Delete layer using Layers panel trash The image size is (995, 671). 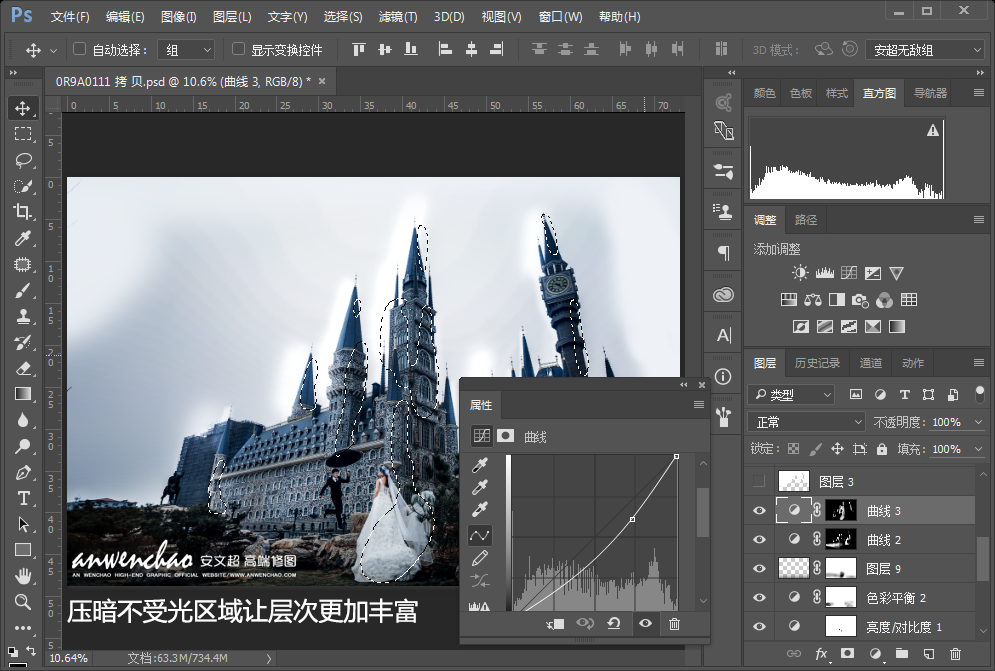[955, 653]
